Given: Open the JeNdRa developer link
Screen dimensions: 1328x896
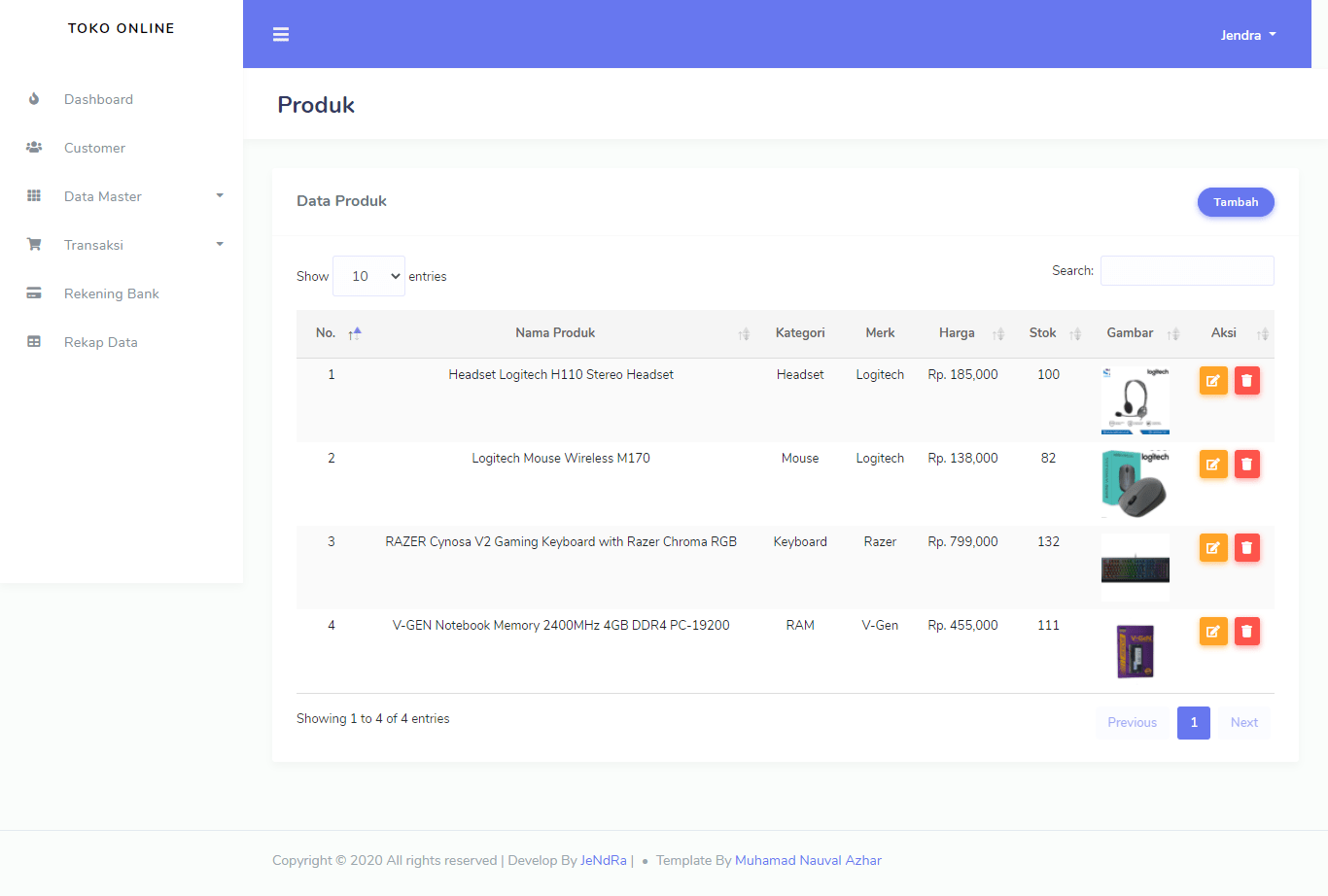Looking at the screenshot, I should click(x=604, y=860).
